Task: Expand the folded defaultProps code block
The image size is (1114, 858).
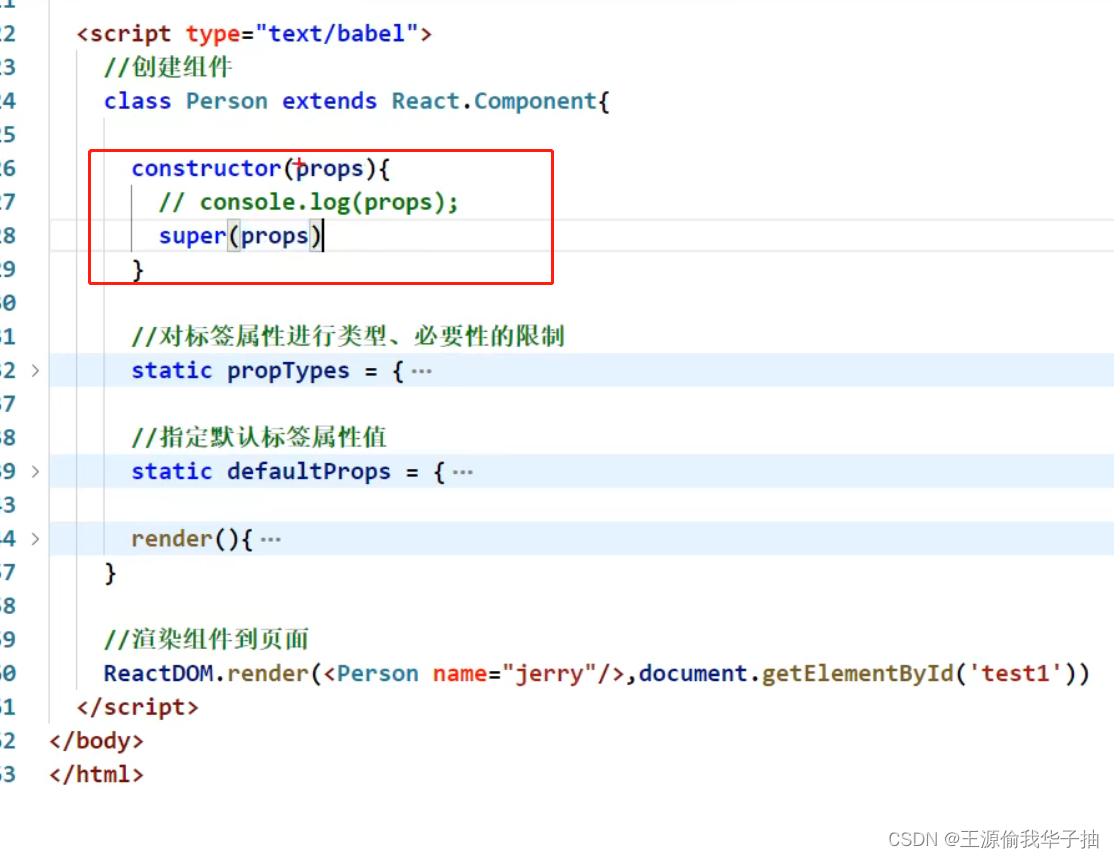Action: (x=33, y=471)
